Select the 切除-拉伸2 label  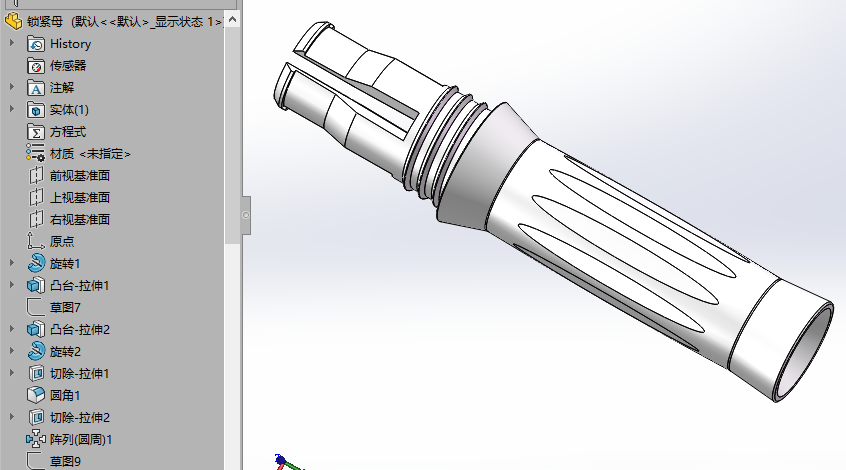[x=80, y=418]
